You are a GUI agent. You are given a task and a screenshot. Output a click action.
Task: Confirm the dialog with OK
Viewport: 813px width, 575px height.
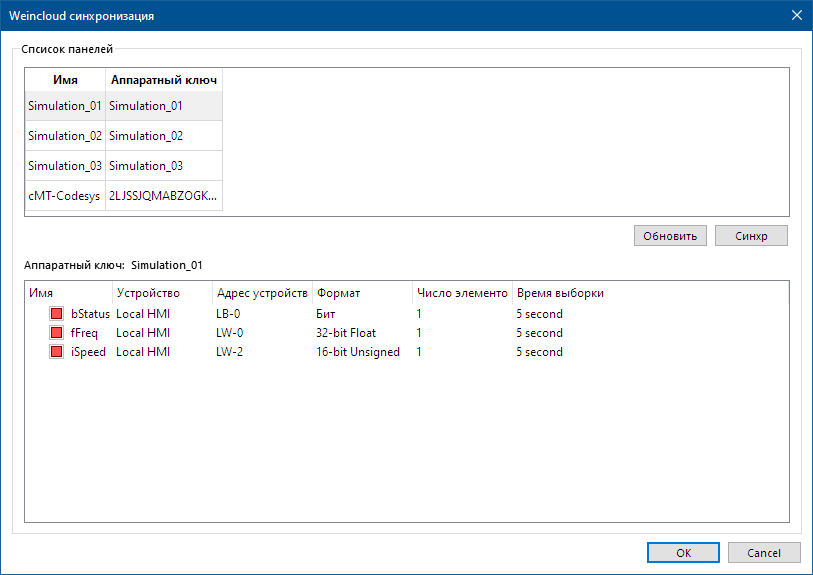(683, 553)
